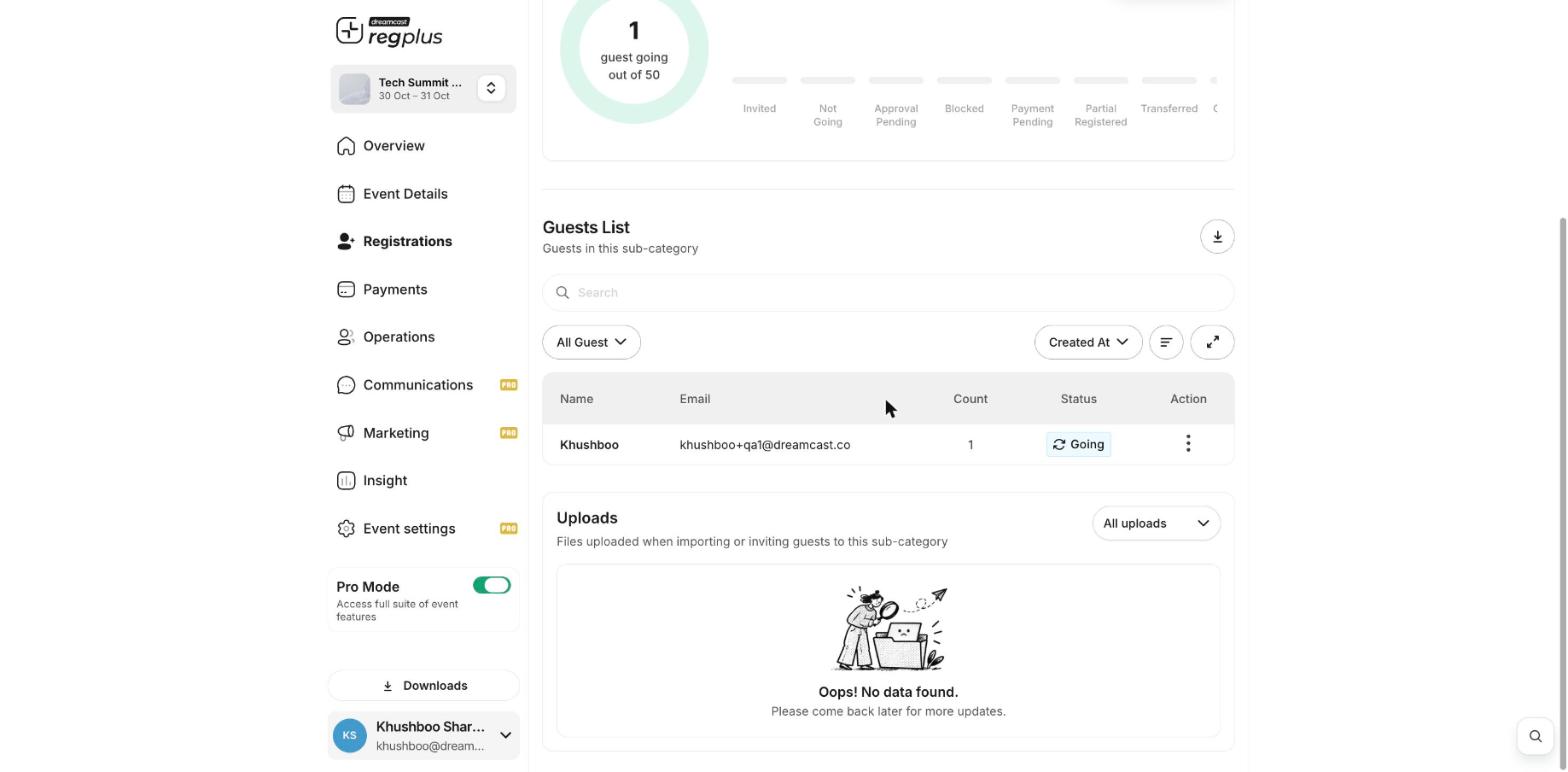Click email khushboo+qa1@dreamcast.co
Viewport: 1568px width, 772px height.
[x=765, y=445]
